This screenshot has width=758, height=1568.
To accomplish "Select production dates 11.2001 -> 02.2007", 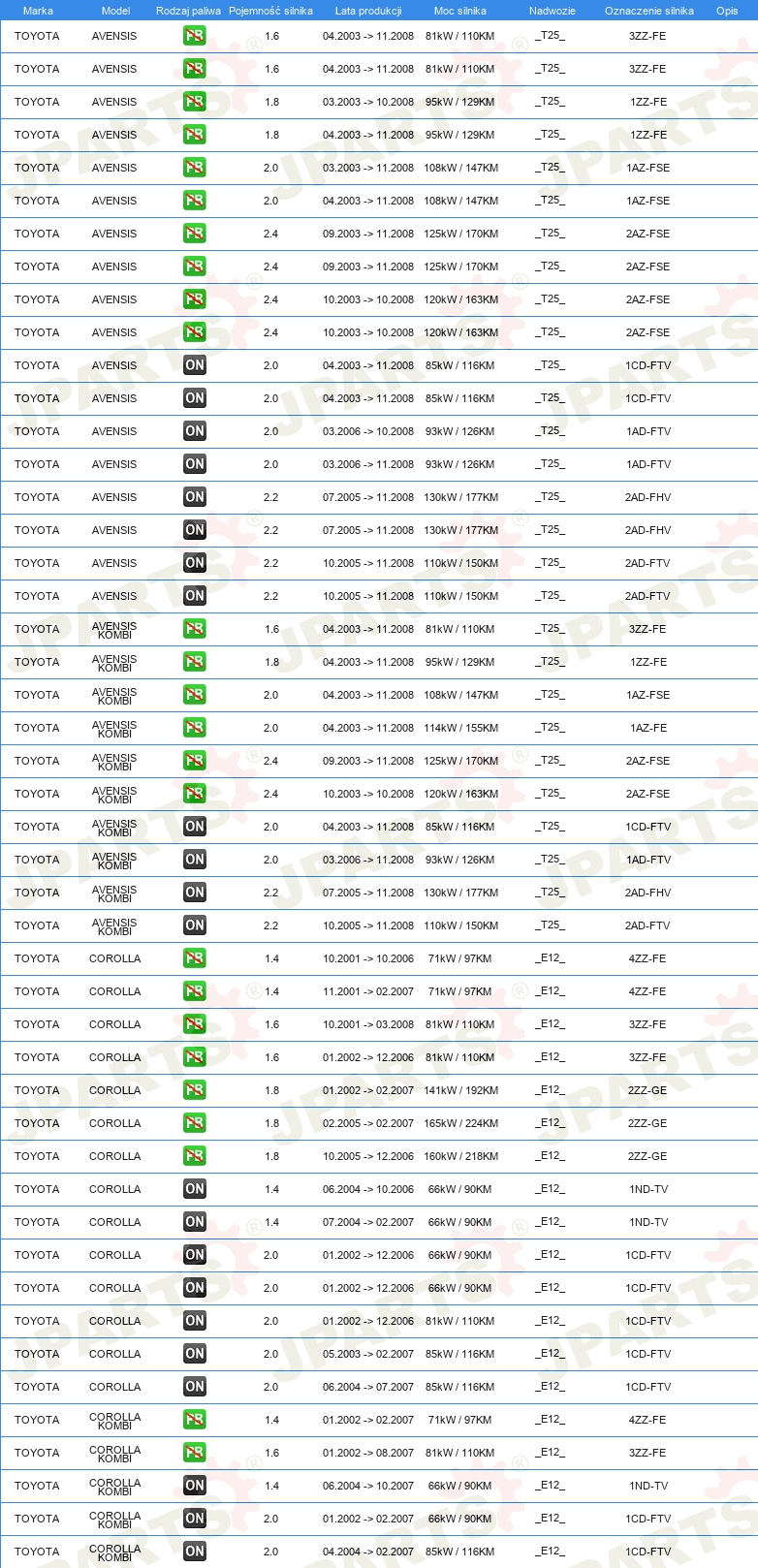I will [368, 991].
